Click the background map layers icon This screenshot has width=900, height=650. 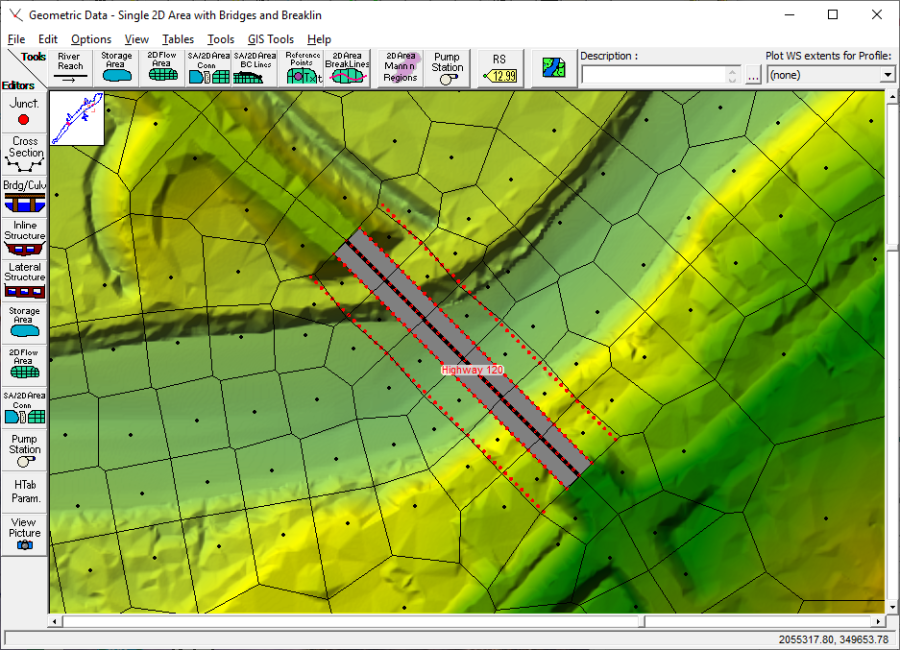(x=553, y=66)
